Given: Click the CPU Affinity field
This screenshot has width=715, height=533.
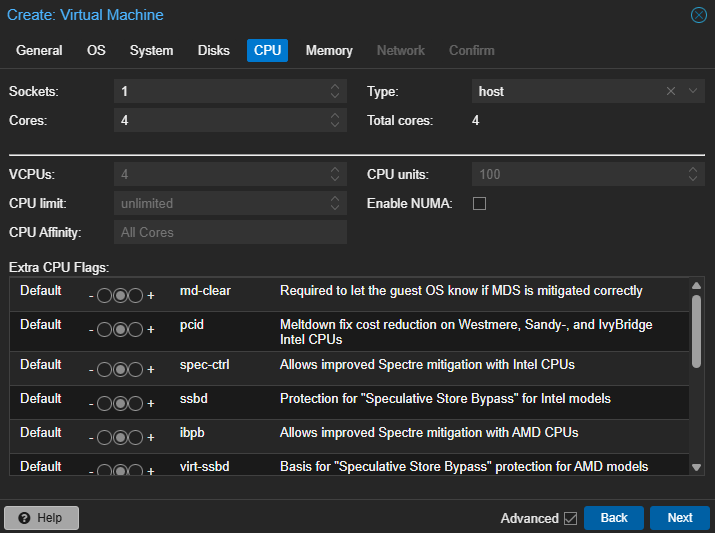Looking at the screenshot, I should (x=230, y=232).
